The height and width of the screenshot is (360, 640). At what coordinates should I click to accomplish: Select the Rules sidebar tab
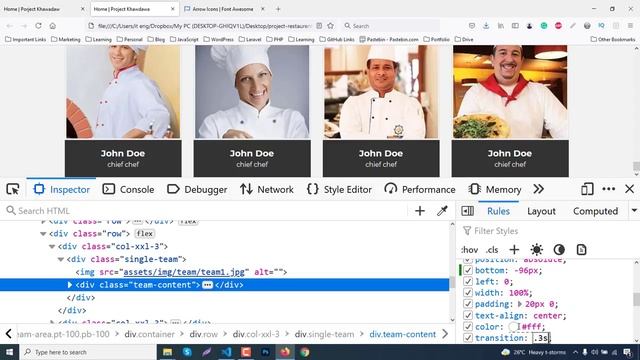[x=498, y=211]
